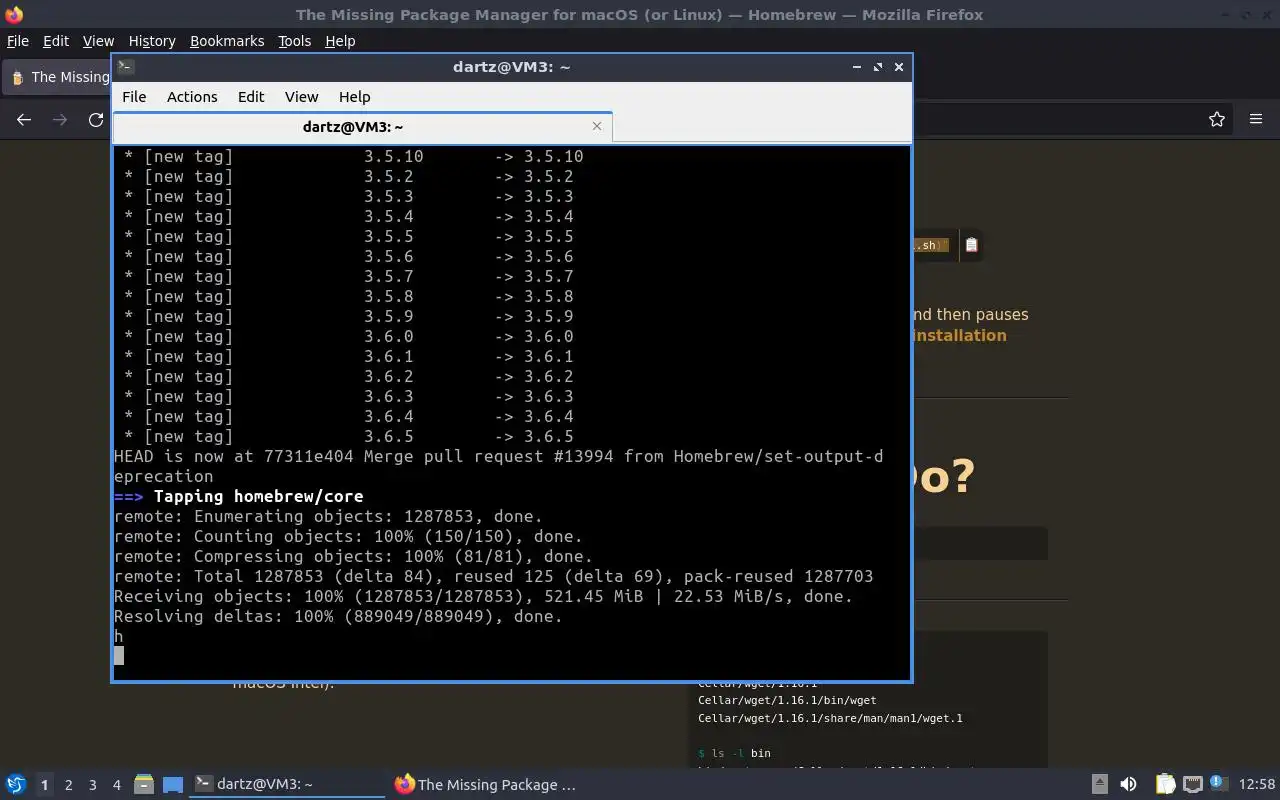Click the 'Resolving deltas: 100%' terminal line
The height and width of the screenshot is (800, 1280).
[338, 617]
